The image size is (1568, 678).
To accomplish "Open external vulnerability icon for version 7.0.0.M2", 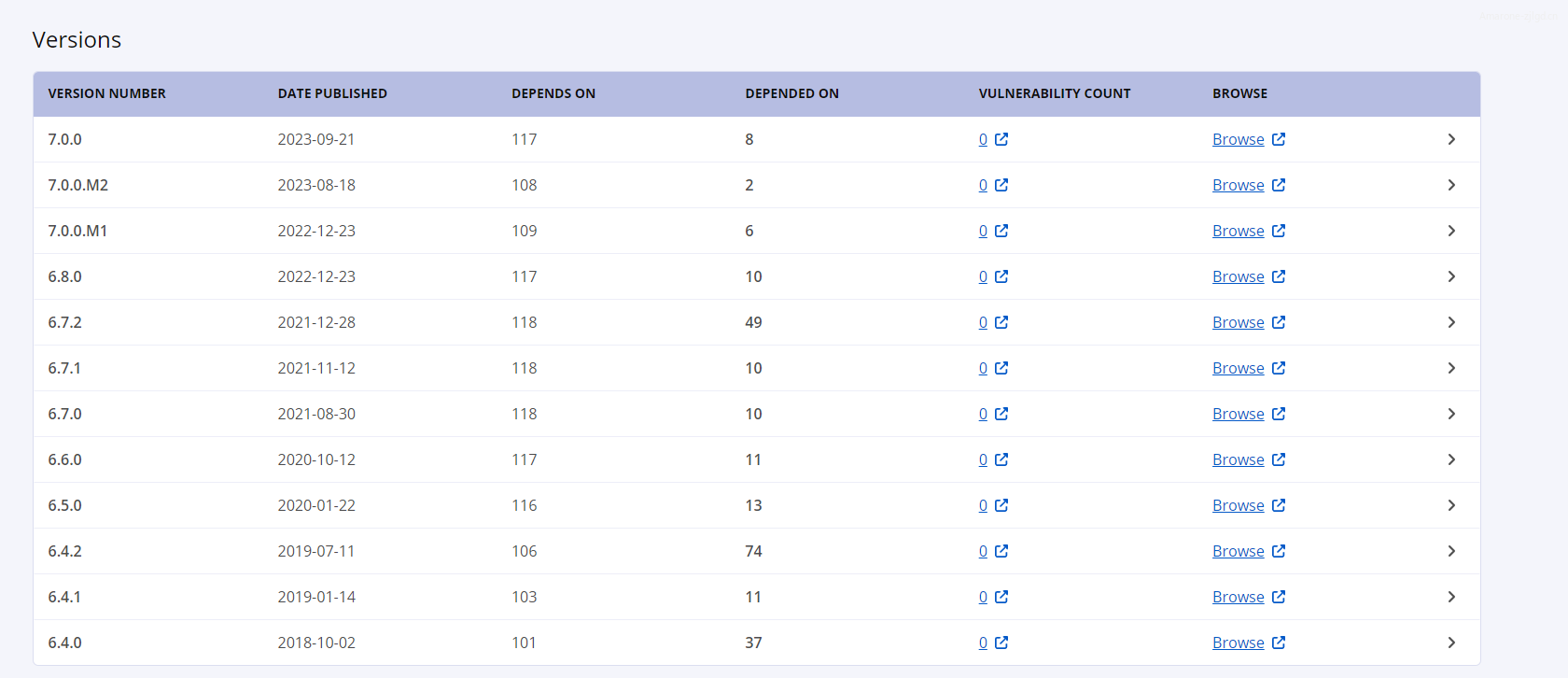I will [x=1001, y=185].
